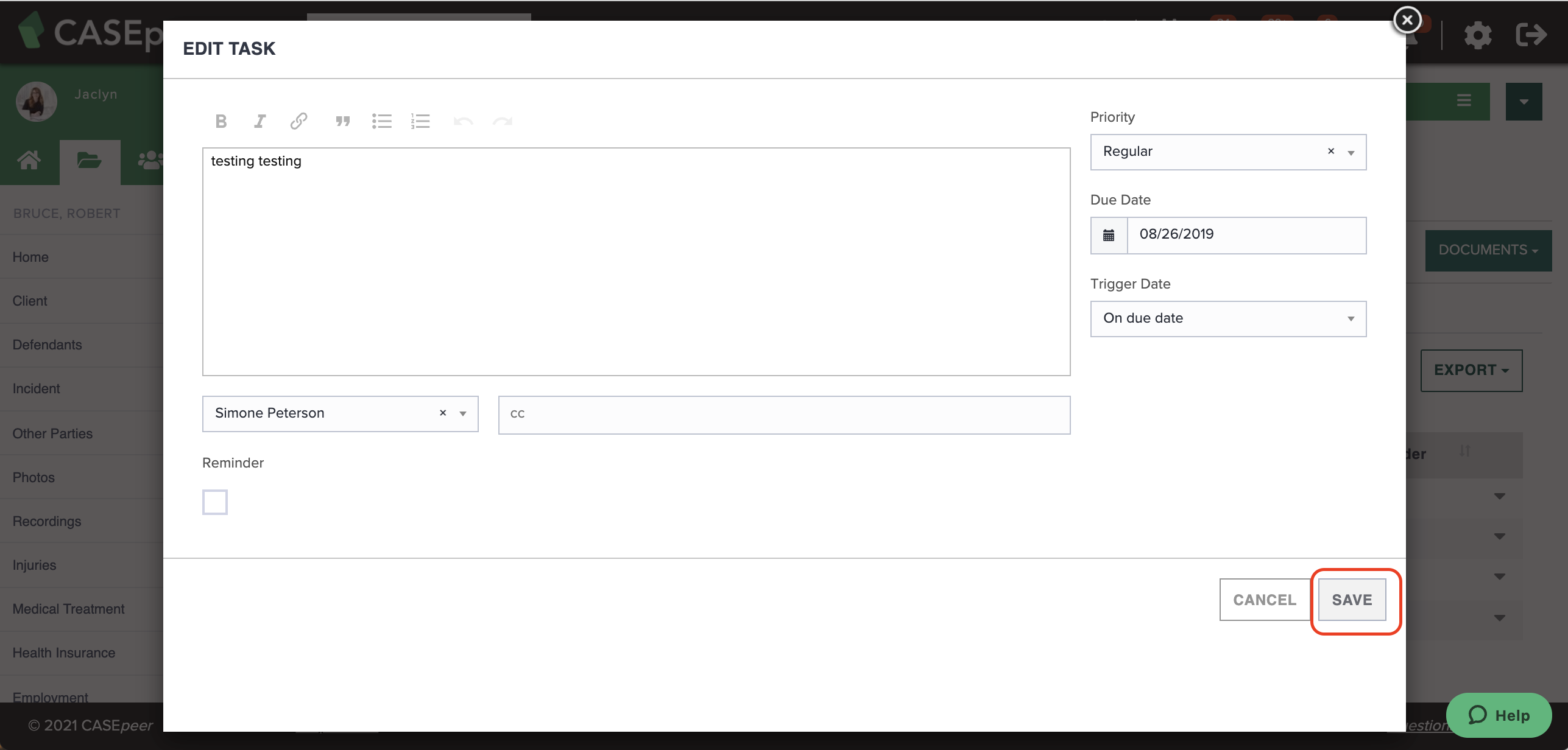Open the due date calendar picker

(1109, 235)
